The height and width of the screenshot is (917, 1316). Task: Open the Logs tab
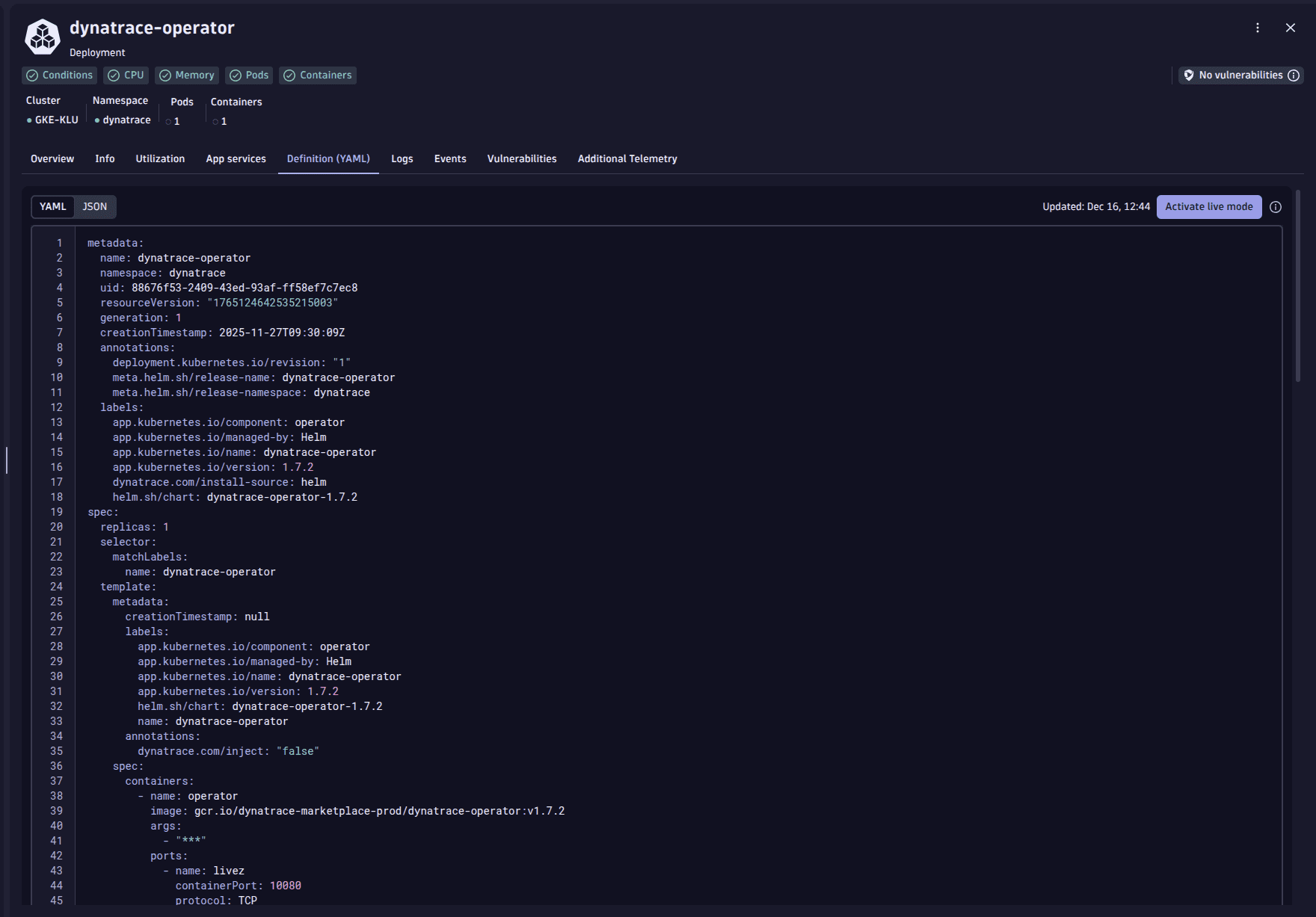pyautogui.click(x=402, y=159)
